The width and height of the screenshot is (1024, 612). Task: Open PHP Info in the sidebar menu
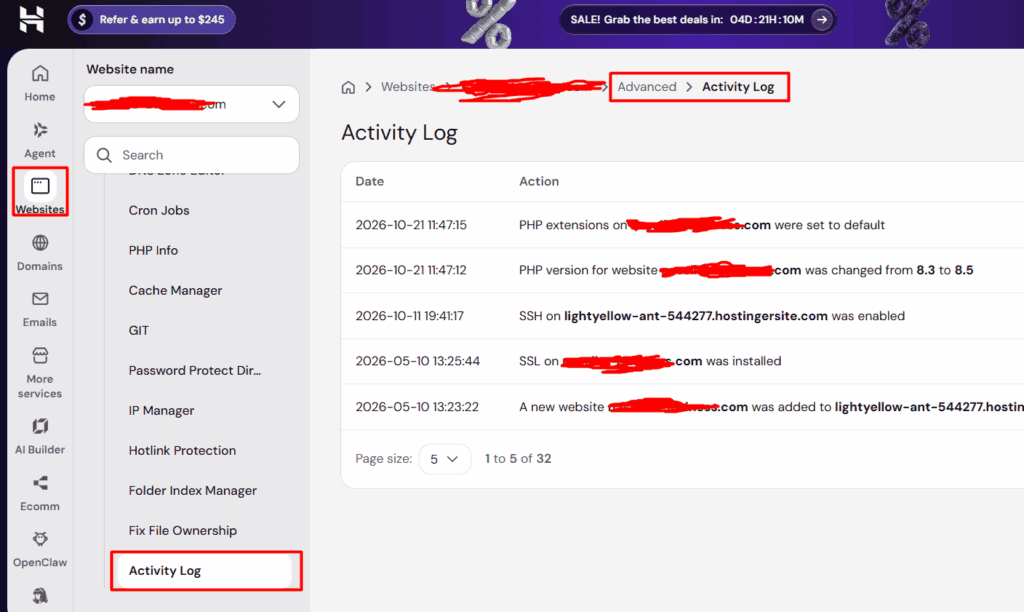(153, 250)
